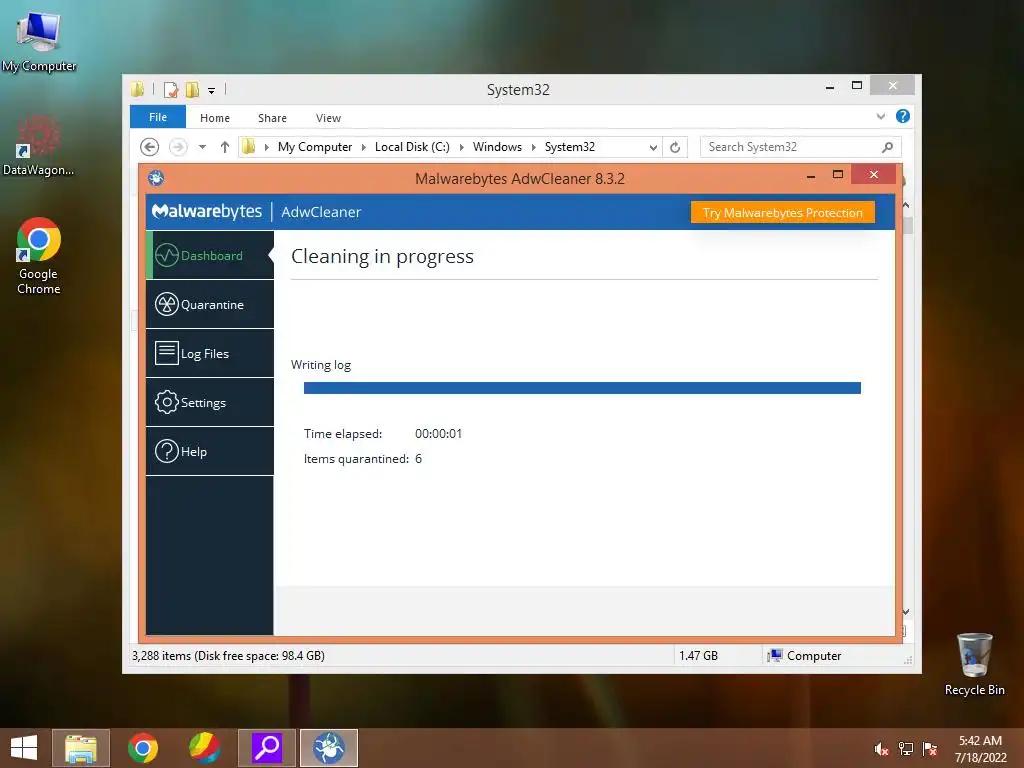The height and width of the screenshot is (768, 1024).
Task: Select Windows in breadcrumb path
Action: click(x=497, y=147)
